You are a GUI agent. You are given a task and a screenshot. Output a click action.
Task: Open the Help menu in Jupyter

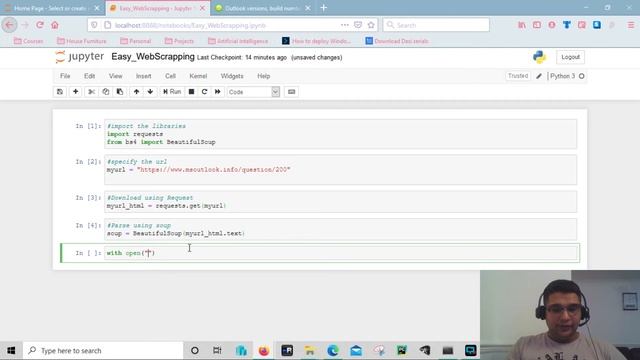click(x=263, y=76)
